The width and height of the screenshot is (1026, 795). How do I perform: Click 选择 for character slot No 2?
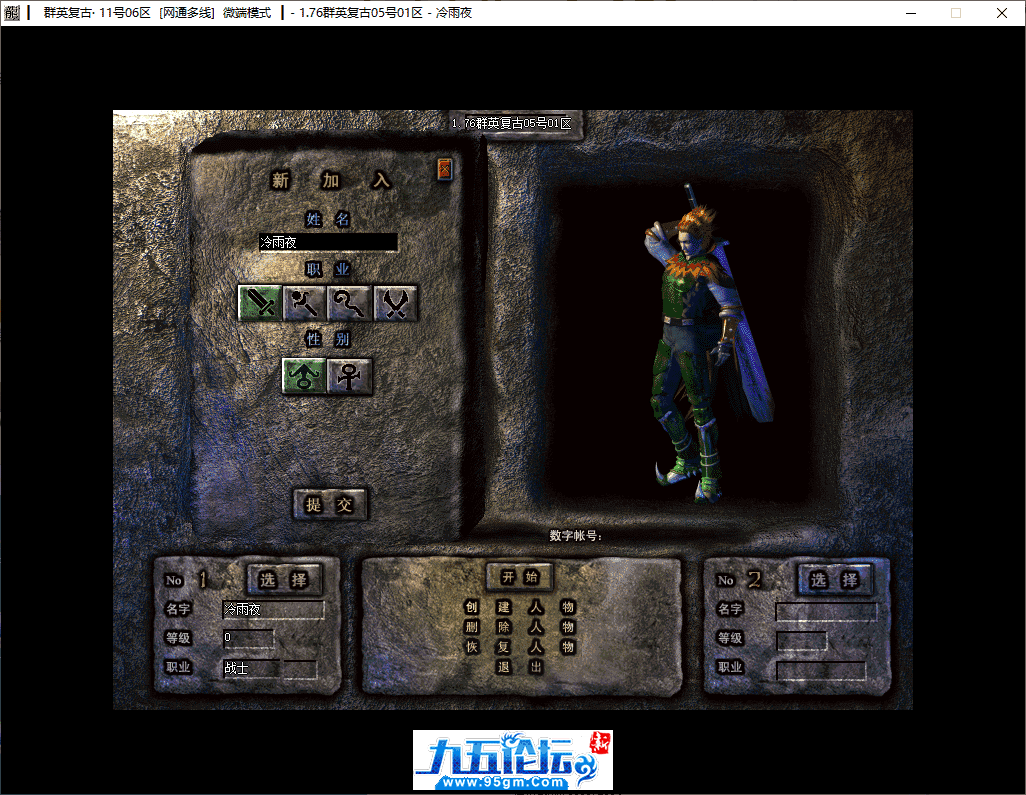(x=834, y=579)
